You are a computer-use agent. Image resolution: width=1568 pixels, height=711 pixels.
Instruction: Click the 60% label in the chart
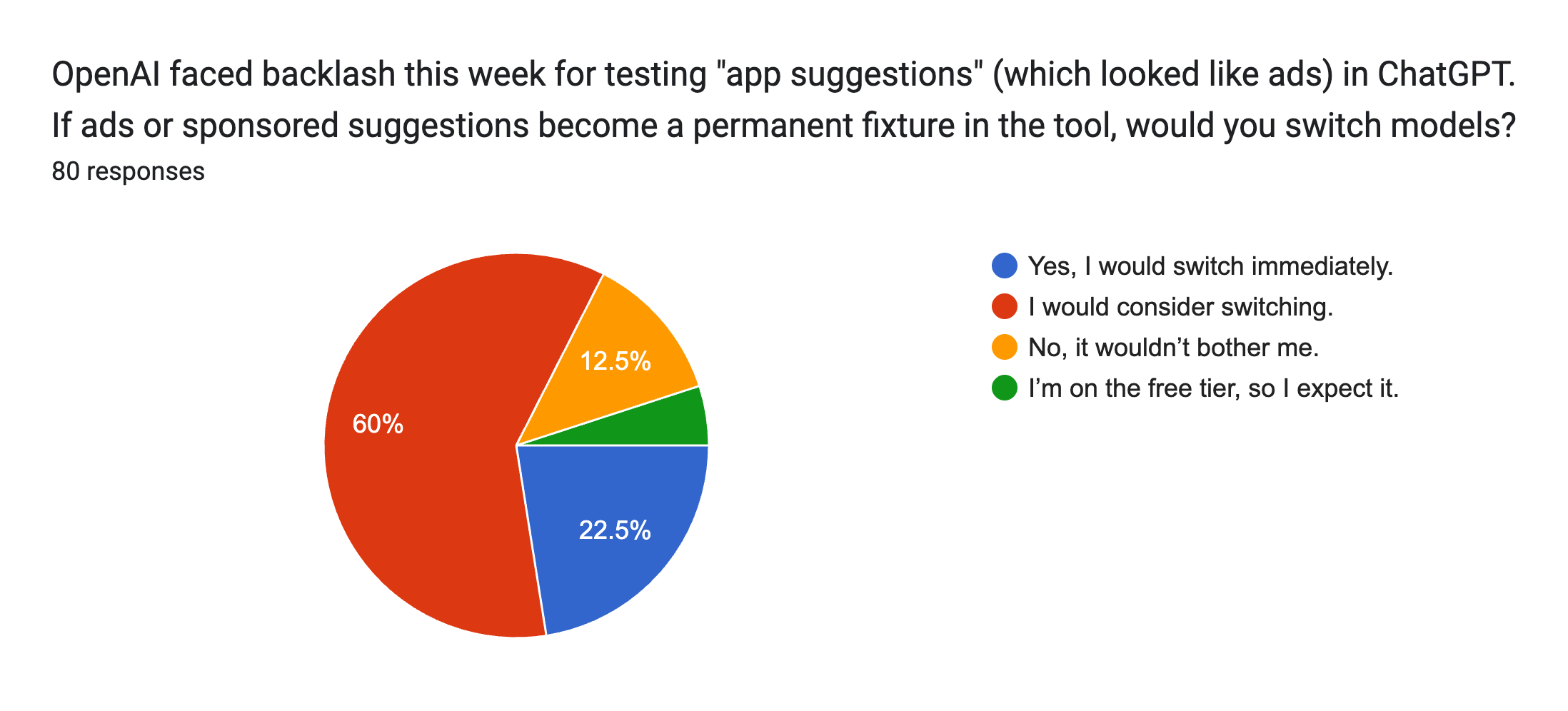tap(378, 425)
